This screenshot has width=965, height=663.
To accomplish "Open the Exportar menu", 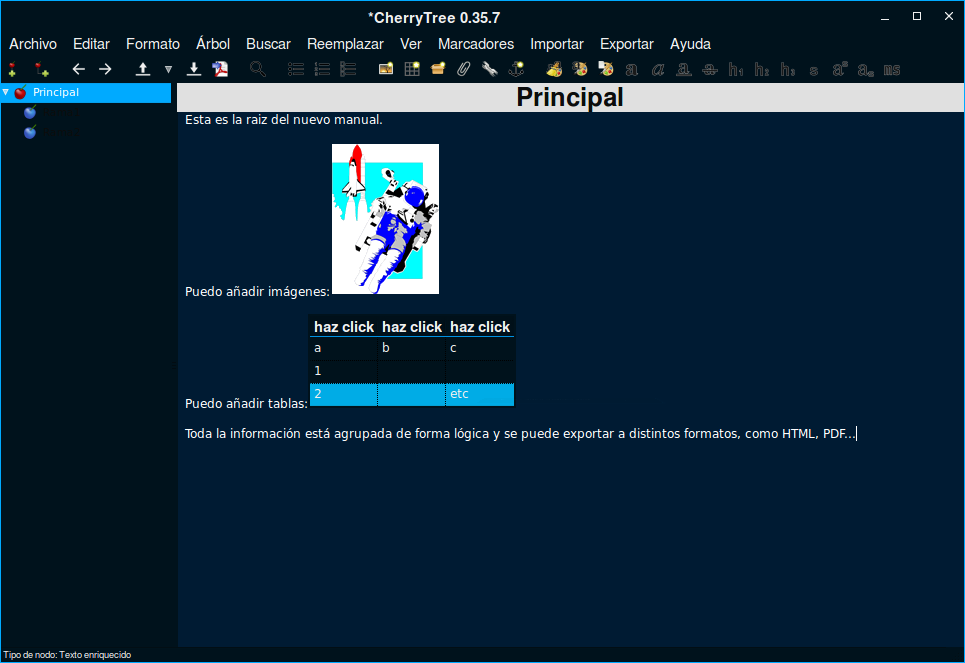I will point(626,44).
